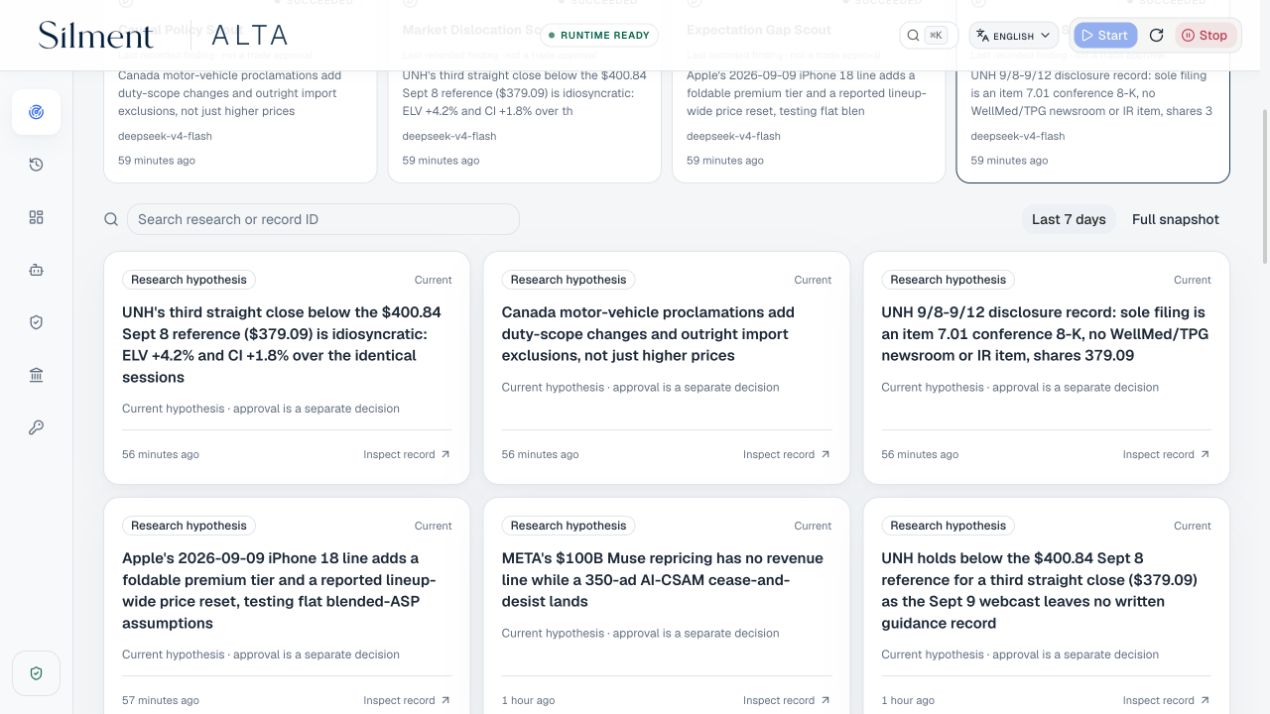1270x714 pixels.
Task: Select the Last 7 days filter
Action: coord(1068,219)
